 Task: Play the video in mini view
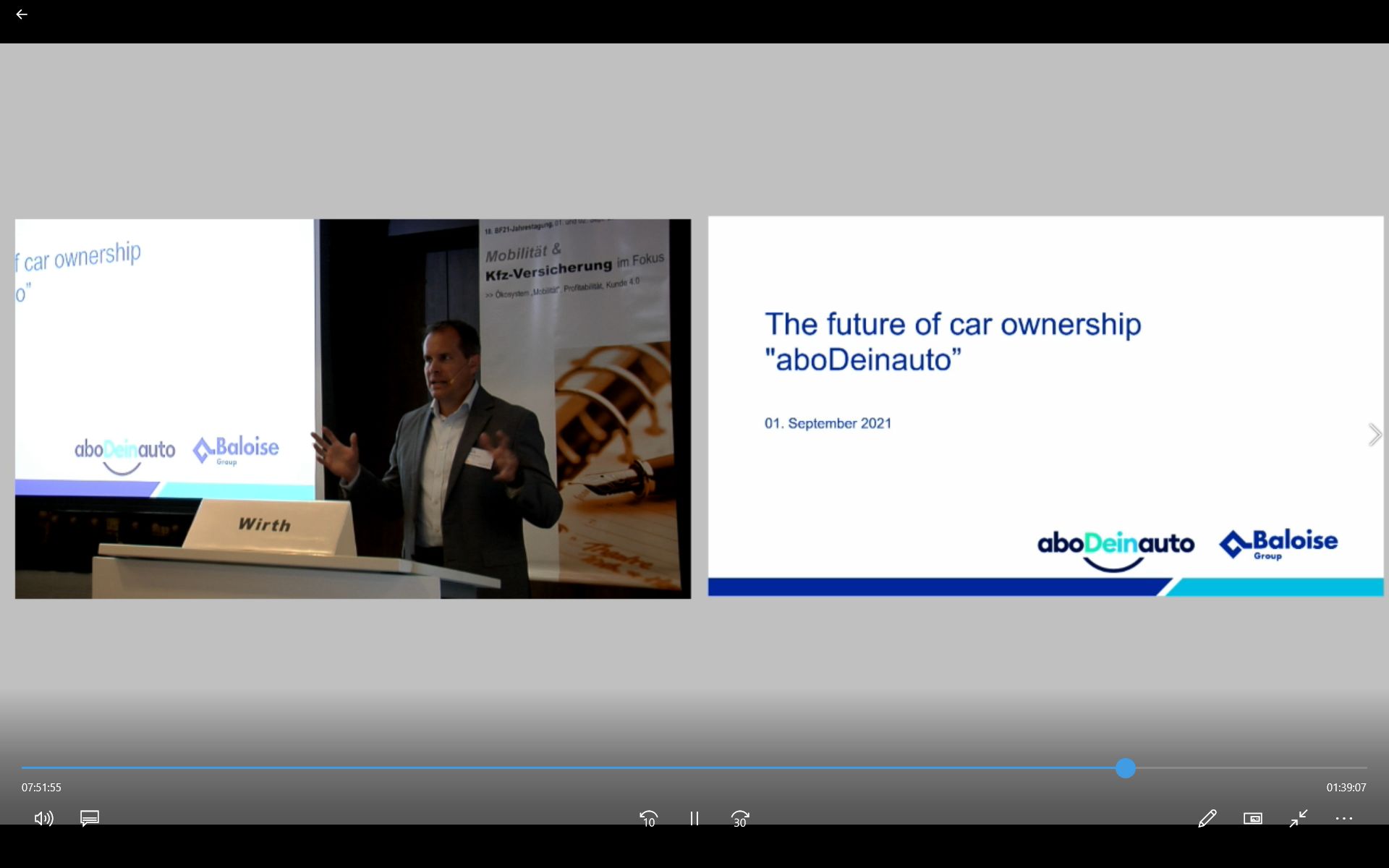1253,818
